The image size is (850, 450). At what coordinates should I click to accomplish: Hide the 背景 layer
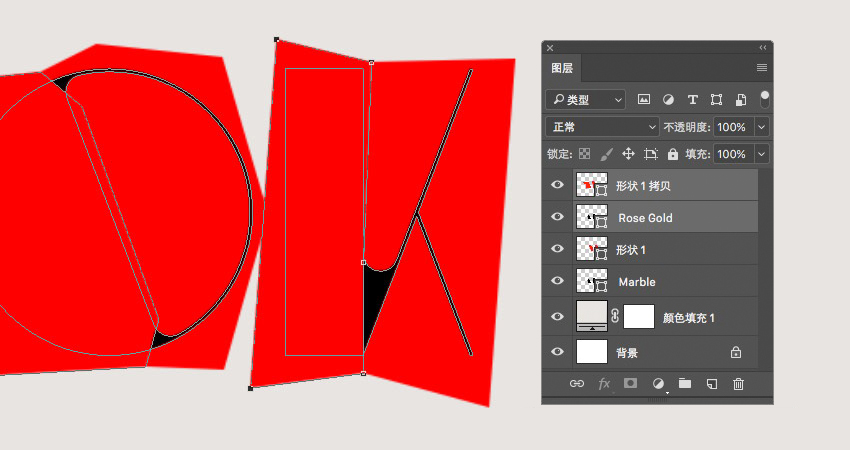557,352
